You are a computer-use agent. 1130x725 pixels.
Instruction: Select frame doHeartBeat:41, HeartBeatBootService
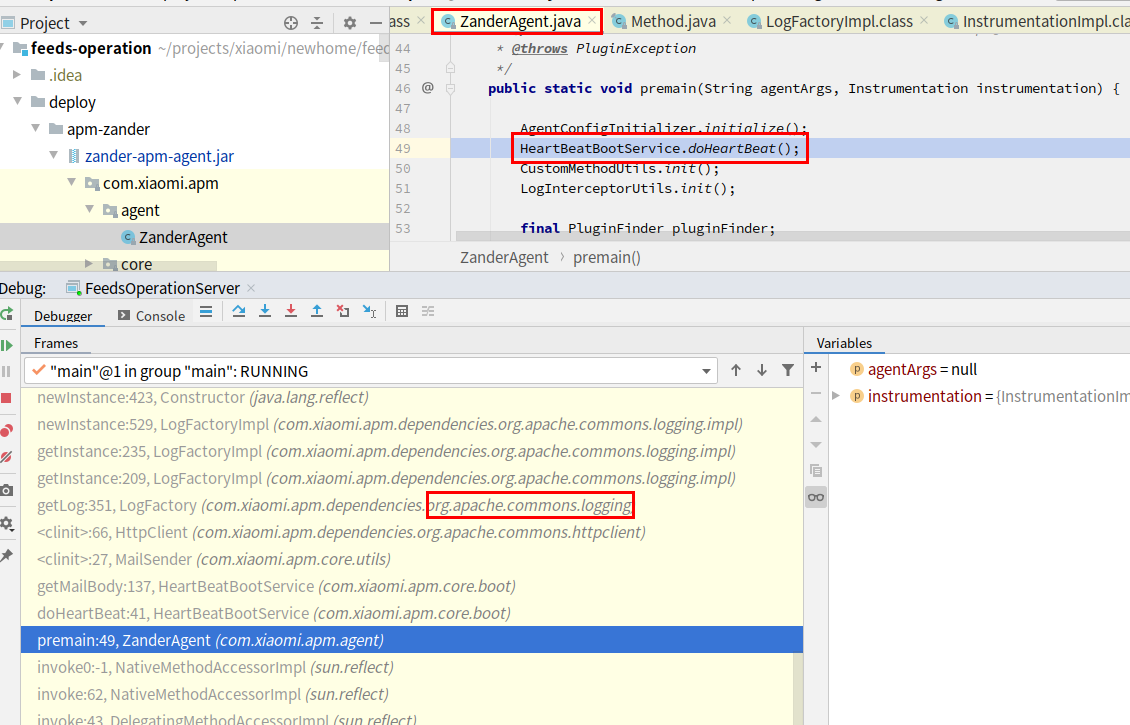tap(411, 613)
